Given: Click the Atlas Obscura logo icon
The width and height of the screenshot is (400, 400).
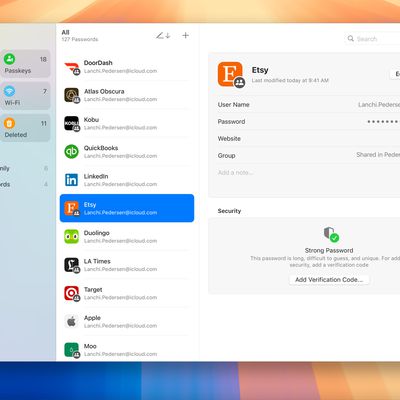Looking at the screenshot, I should click(72, 95).
